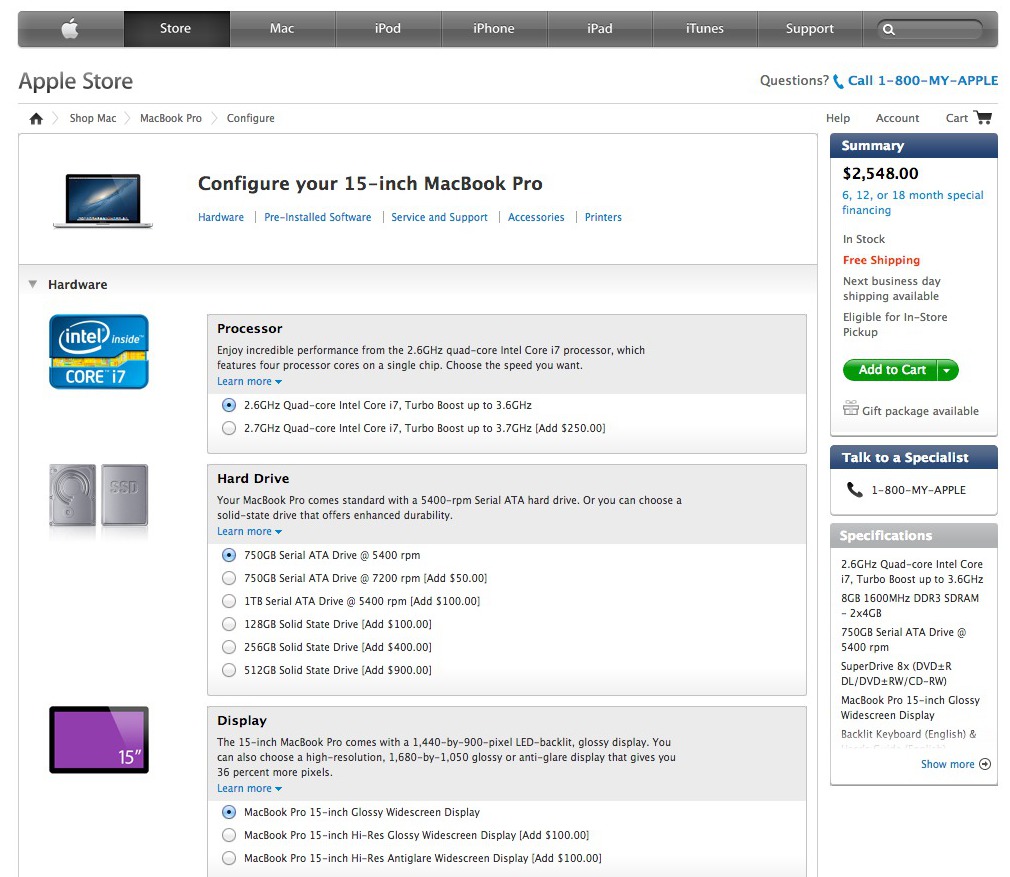Image resolution: width=1010 pixels, height=877 pixels.
Task: Click the Intel Core i7 badge
Action: [99, 352]
